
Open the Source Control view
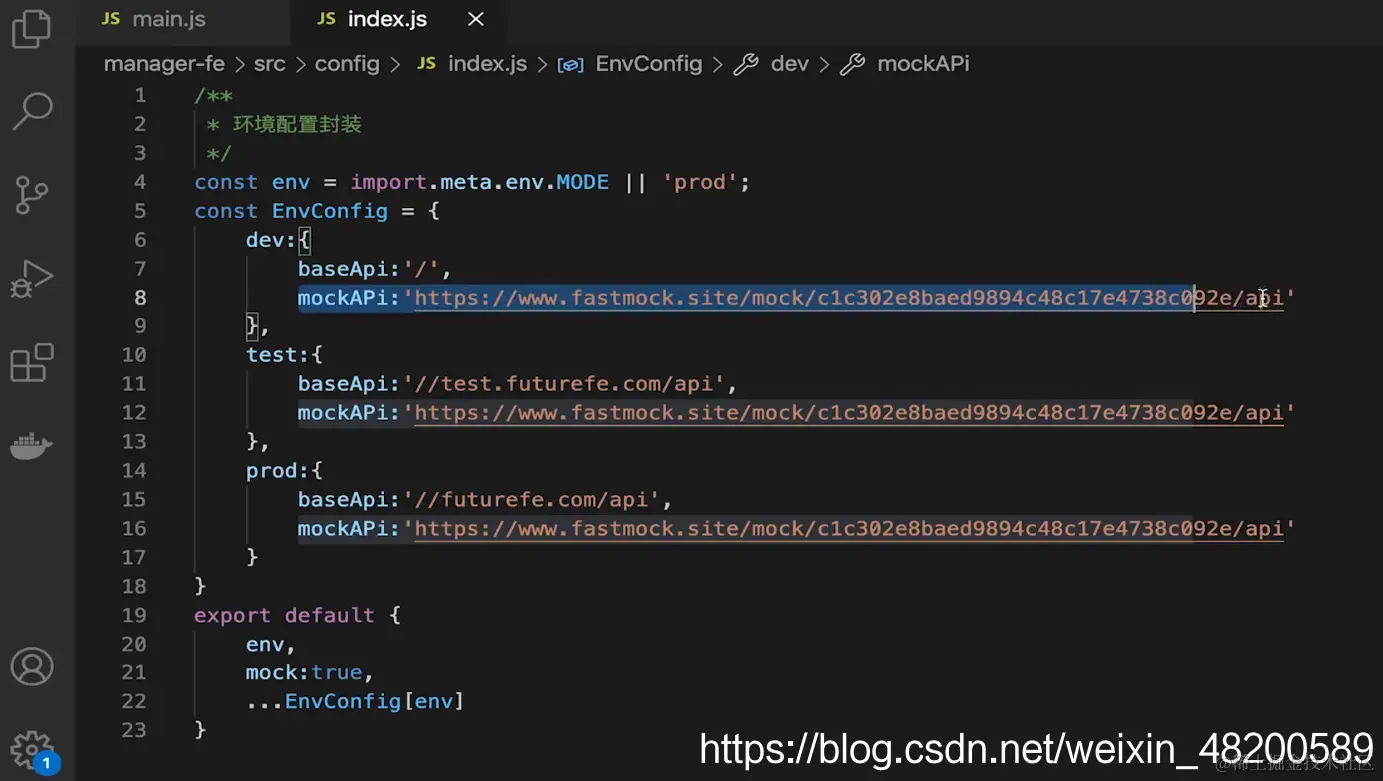(x=32, y=194)
